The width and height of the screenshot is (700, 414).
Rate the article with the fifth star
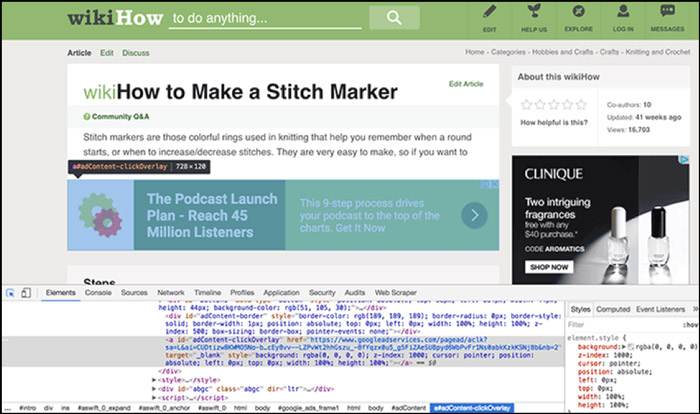click(x=581, y=105)
